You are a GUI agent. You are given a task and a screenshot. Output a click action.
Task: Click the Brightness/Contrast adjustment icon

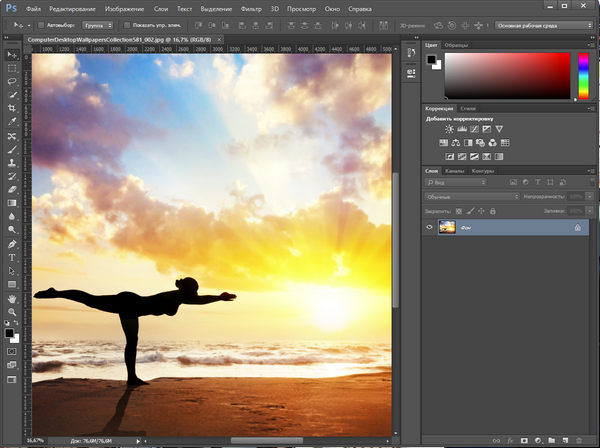click(450, 129)
